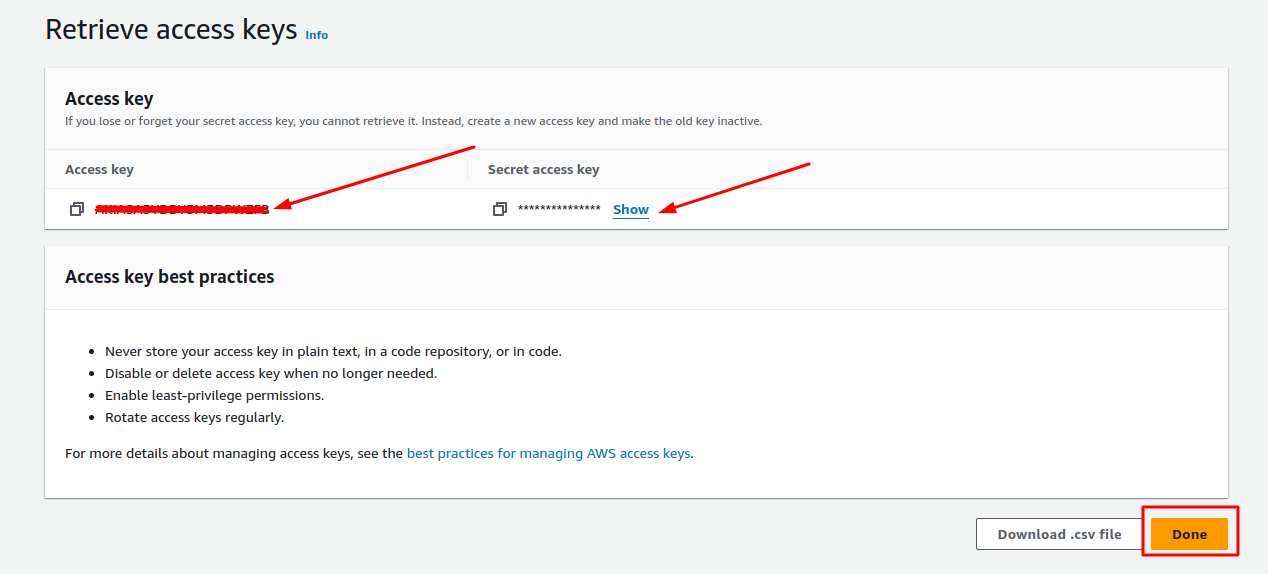Image resolution: width=1268 pixels, height=574 pixels.
Task: Select the masked secret access key asterisks
Action: 559,209
